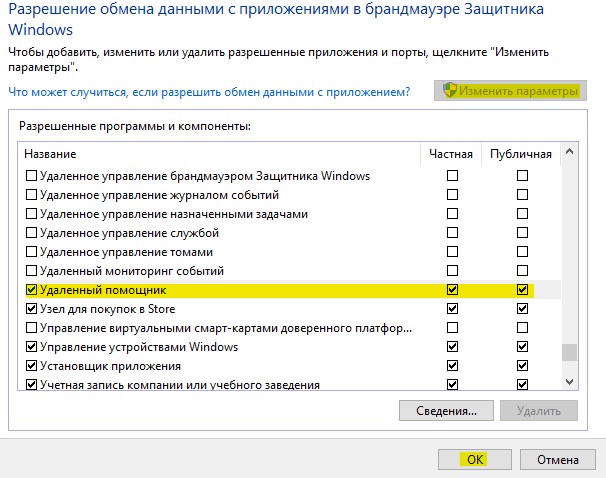The width and height of the screenshot is (606, 478).
Task: Uncheck Узел для покупок в Store checkbox
Action: tap(31, 308)
